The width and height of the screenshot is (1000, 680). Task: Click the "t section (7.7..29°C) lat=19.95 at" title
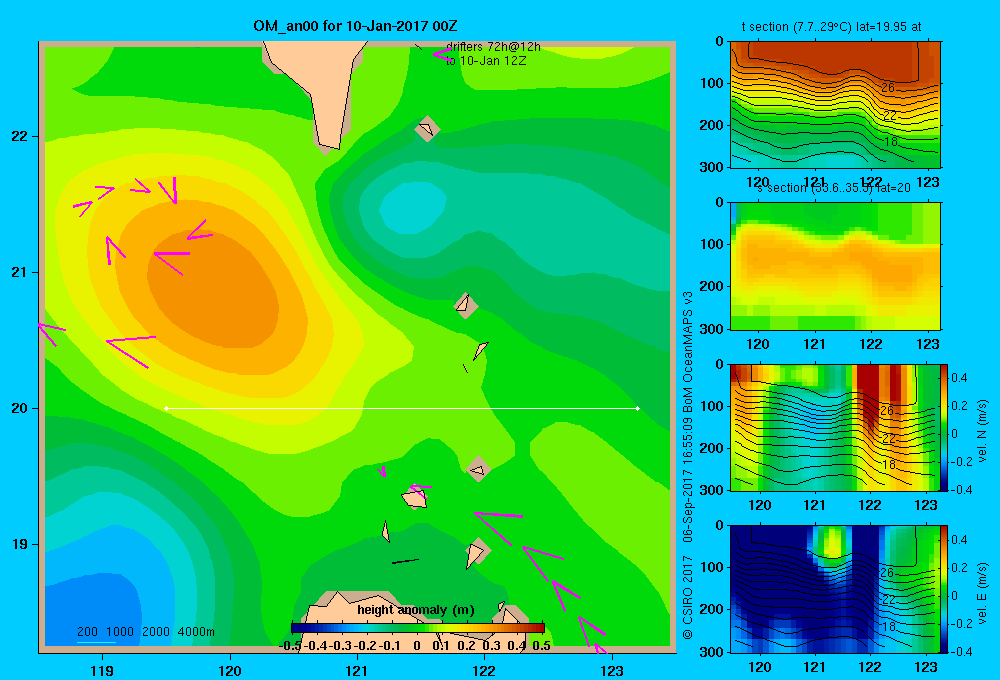pos(831,27)
